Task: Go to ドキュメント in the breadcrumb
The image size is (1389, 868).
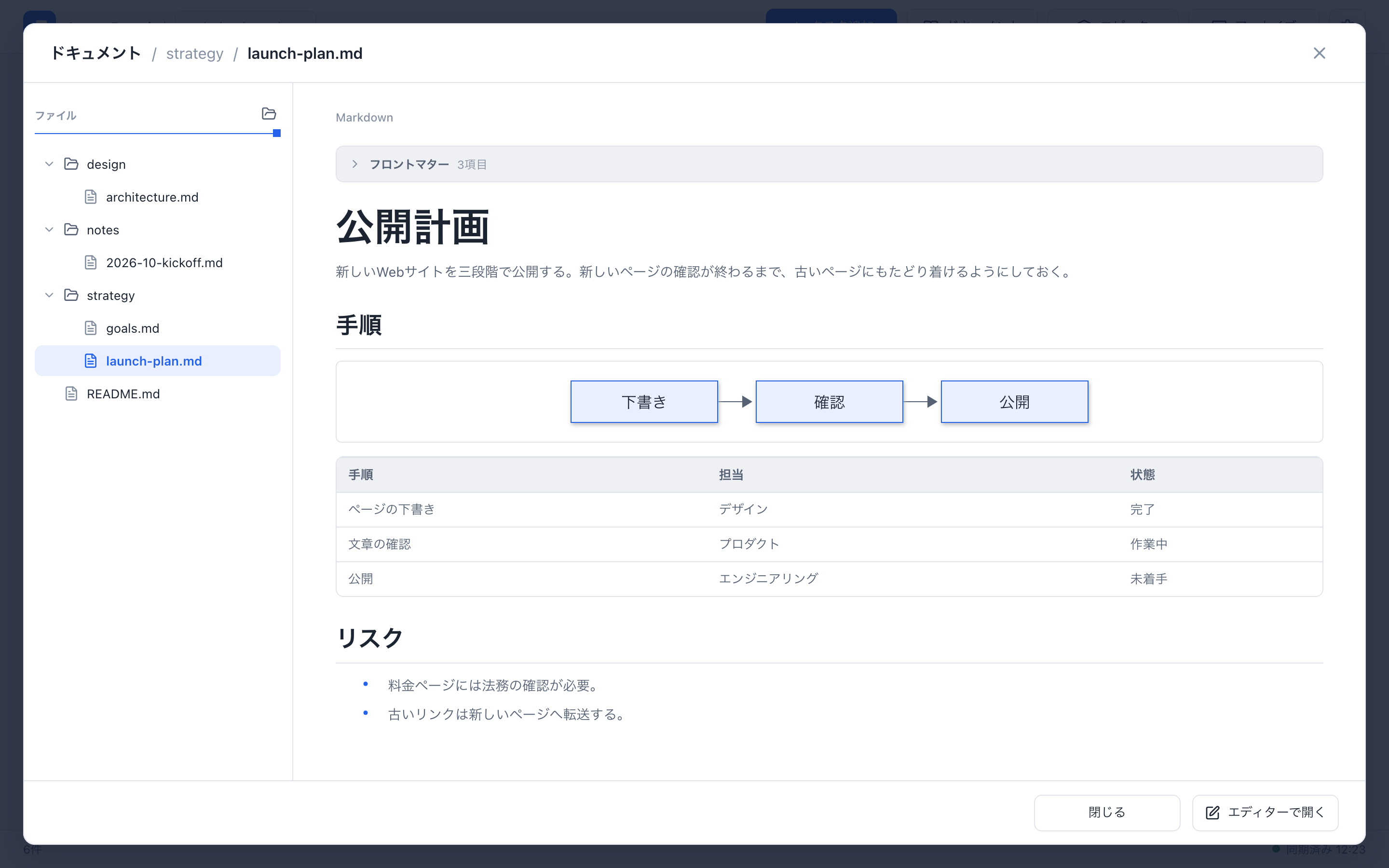Action: coord(96,54)
